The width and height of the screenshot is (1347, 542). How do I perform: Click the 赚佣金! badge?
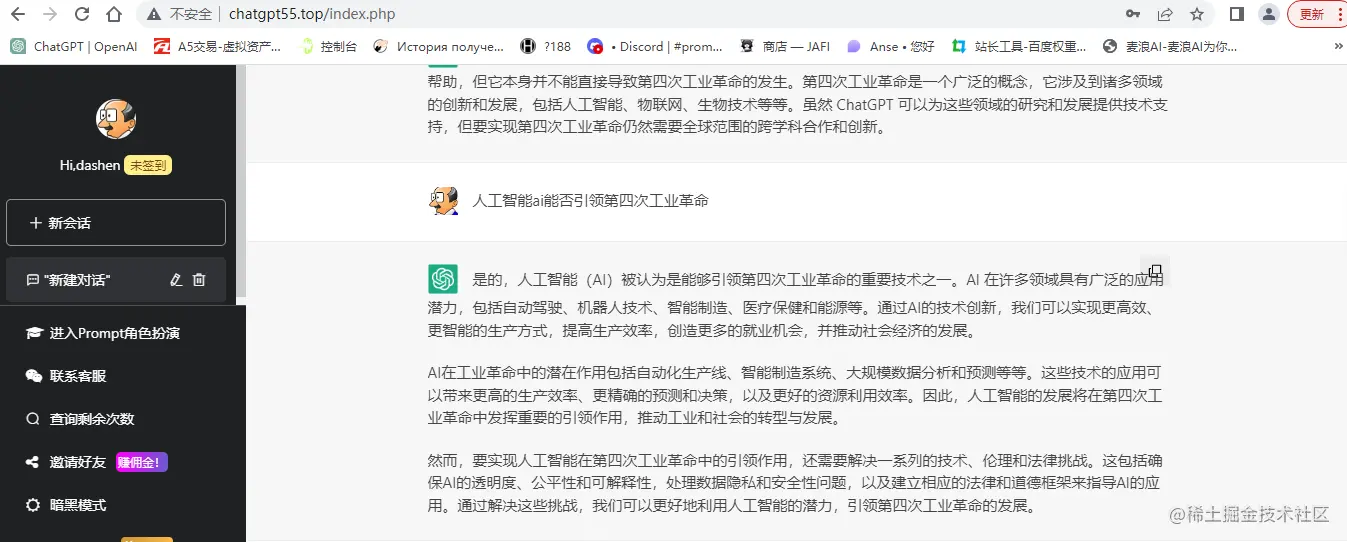(x=141, y=462)
